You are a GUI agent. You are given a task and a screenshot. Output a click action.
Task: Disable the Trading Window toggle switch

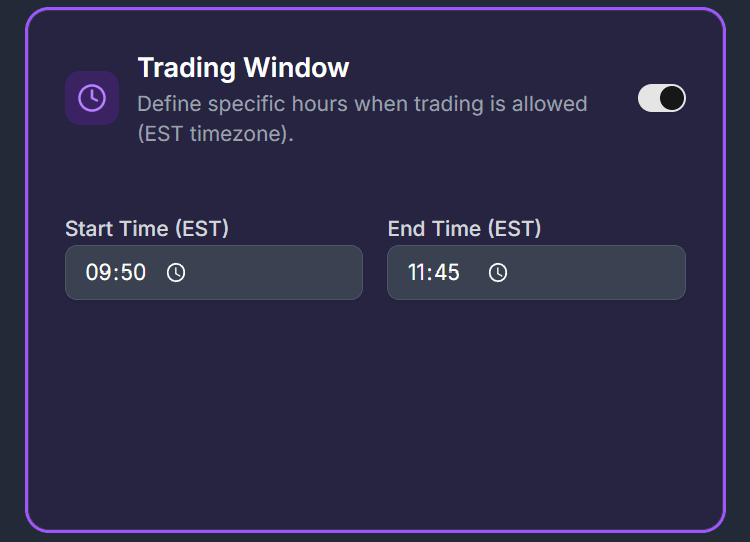661,98
